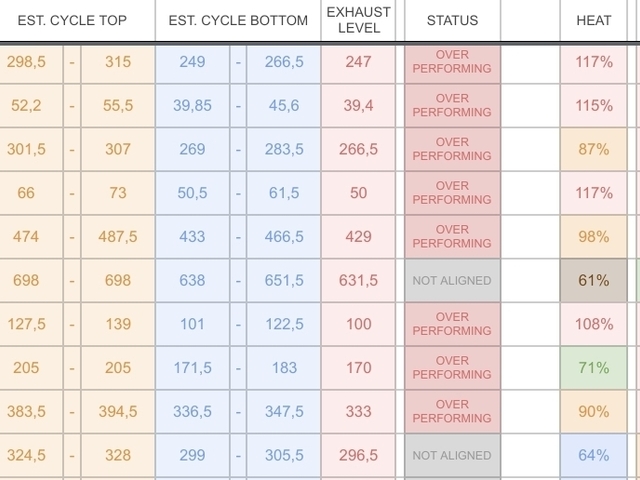640x480 pixels.
Task: Select the 108% heat cell
Action: tap(593, 324)
